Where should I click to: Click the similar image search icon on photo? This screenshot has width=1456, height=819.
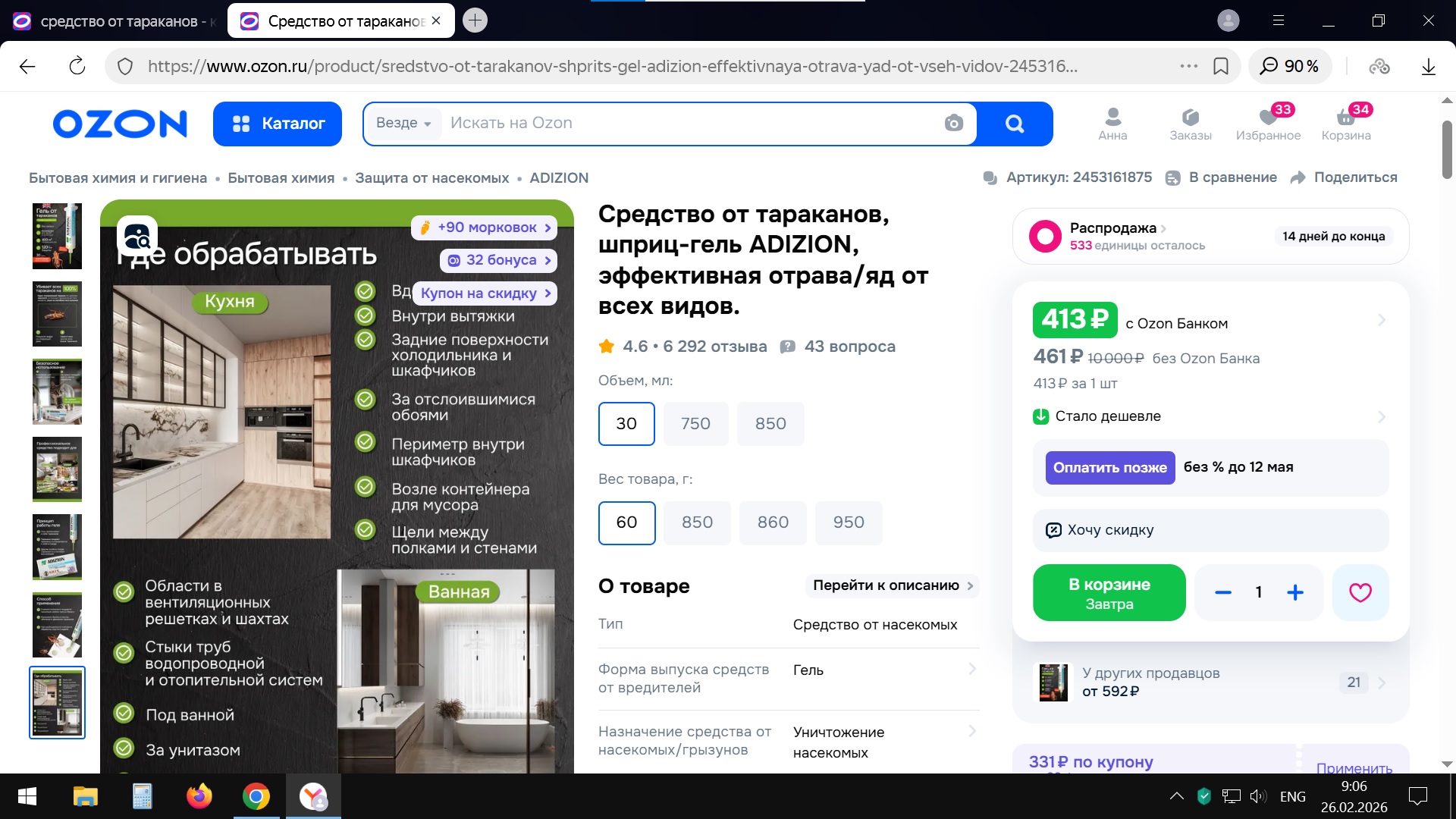pyautogui.click(x=137, y=237)
